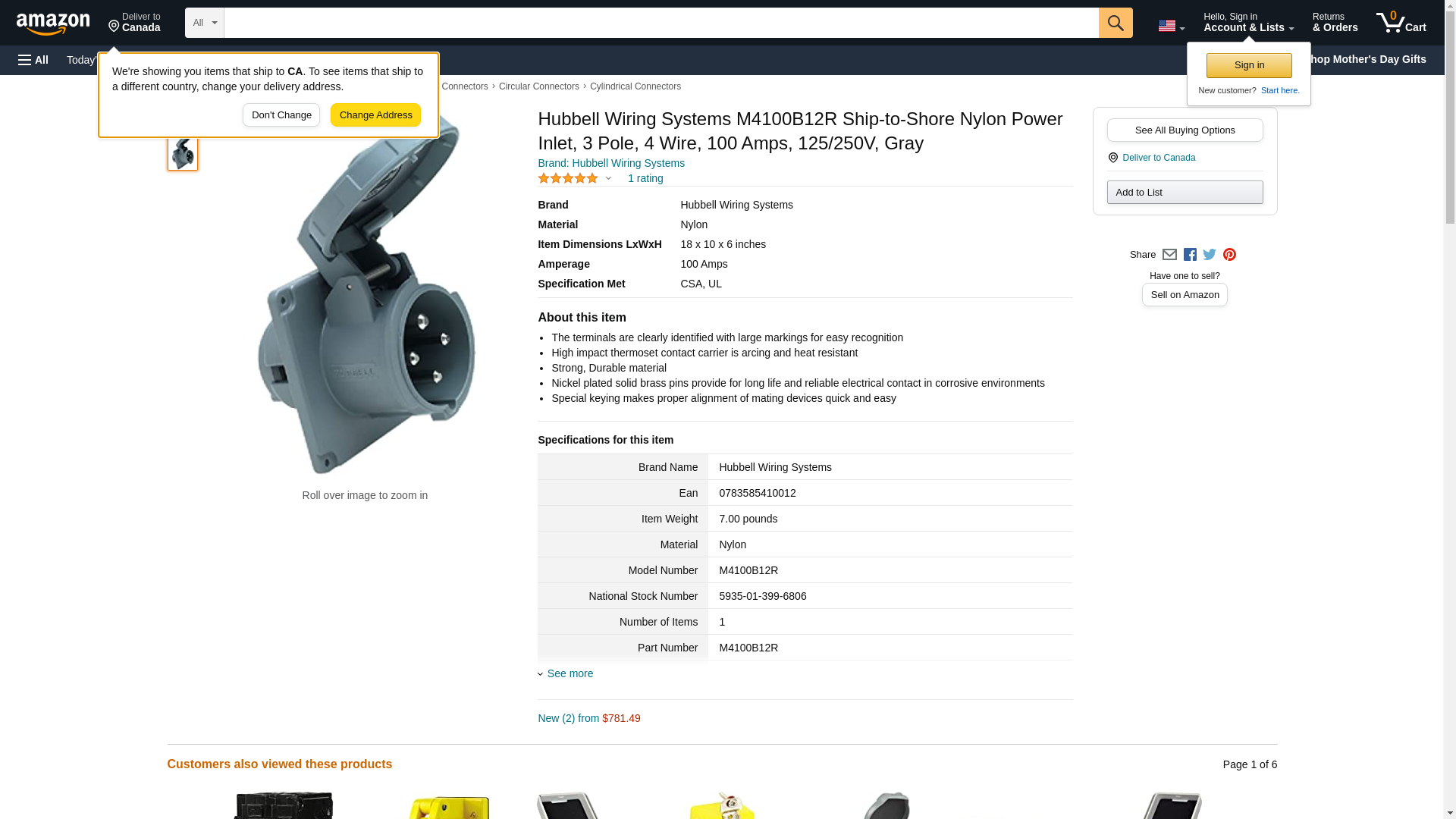The height and width of the screenshot is (819, 1456).
Task: Share via email icon
Action: (1169, 255)
